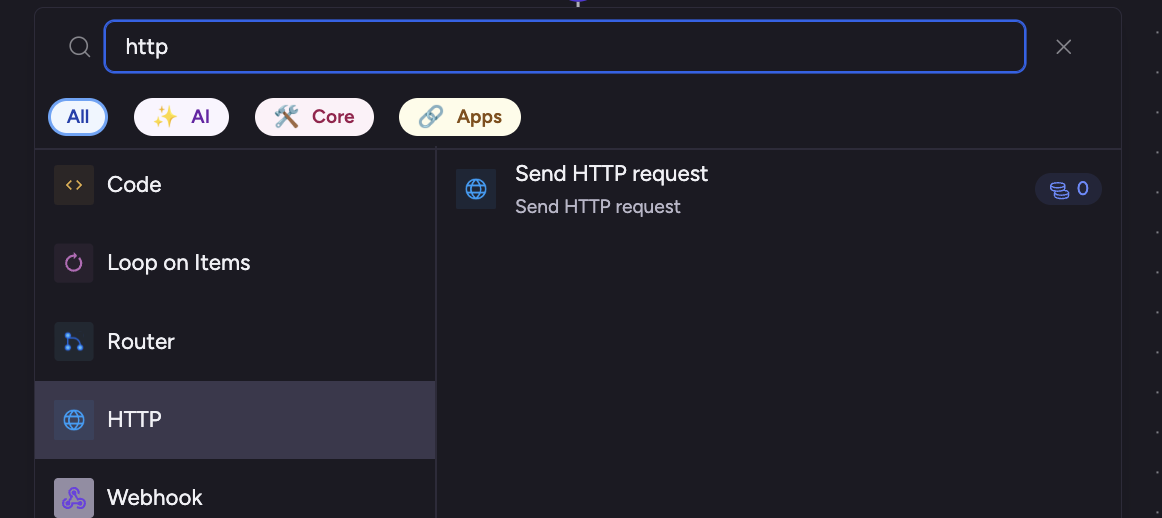Click the Send HTTP request globe icon
The width and height of the screenshot is (1162, 518).
[476, 189]
